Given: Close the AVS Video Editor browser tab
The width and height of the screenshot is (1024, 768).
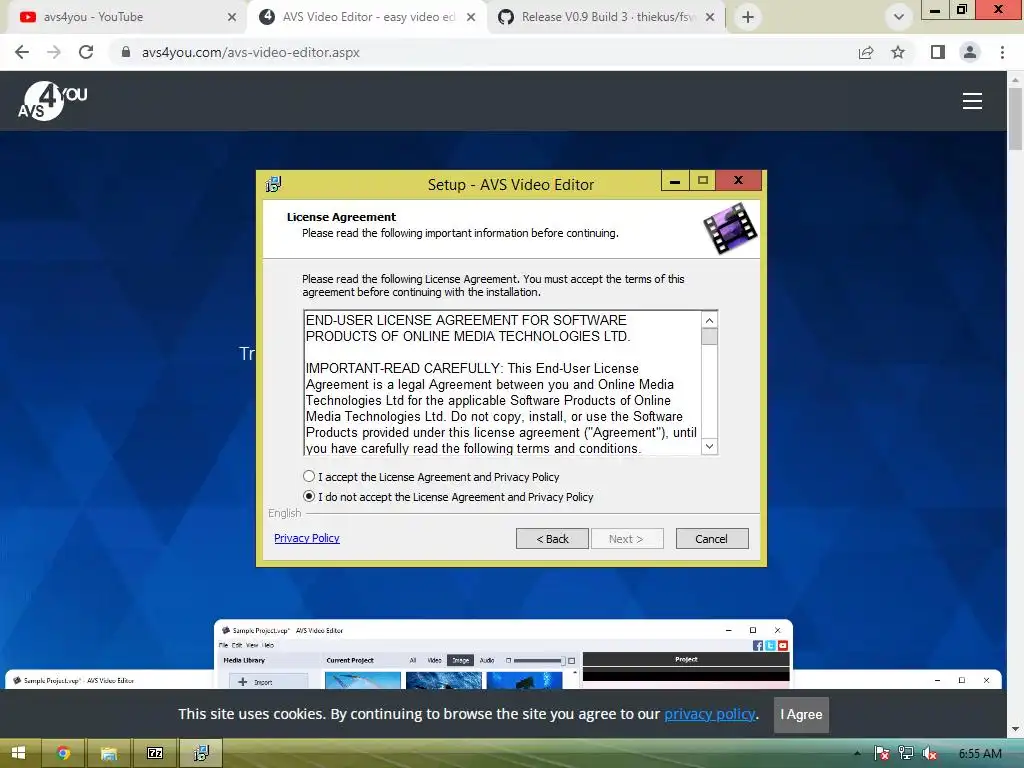Looking at the screenshot, I should pos(471,17).
